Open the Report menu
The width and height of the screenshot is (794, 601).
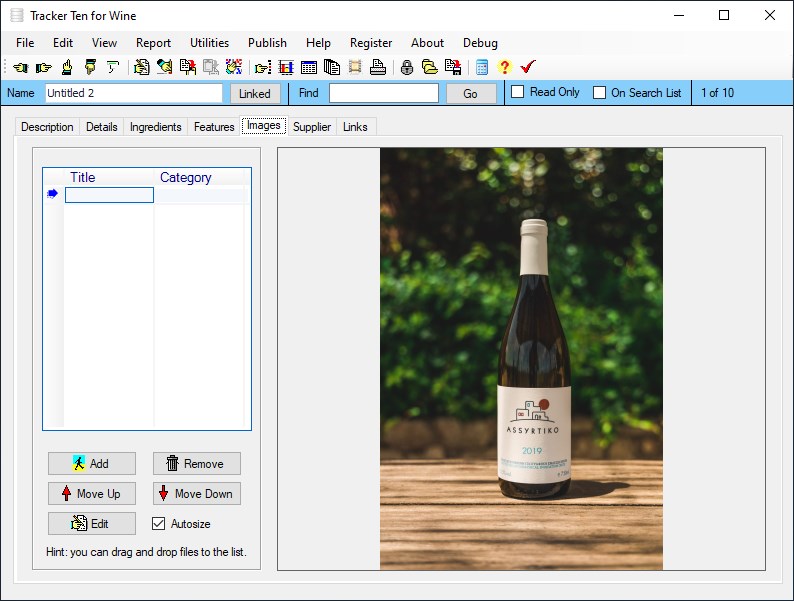tap(153, 43)
